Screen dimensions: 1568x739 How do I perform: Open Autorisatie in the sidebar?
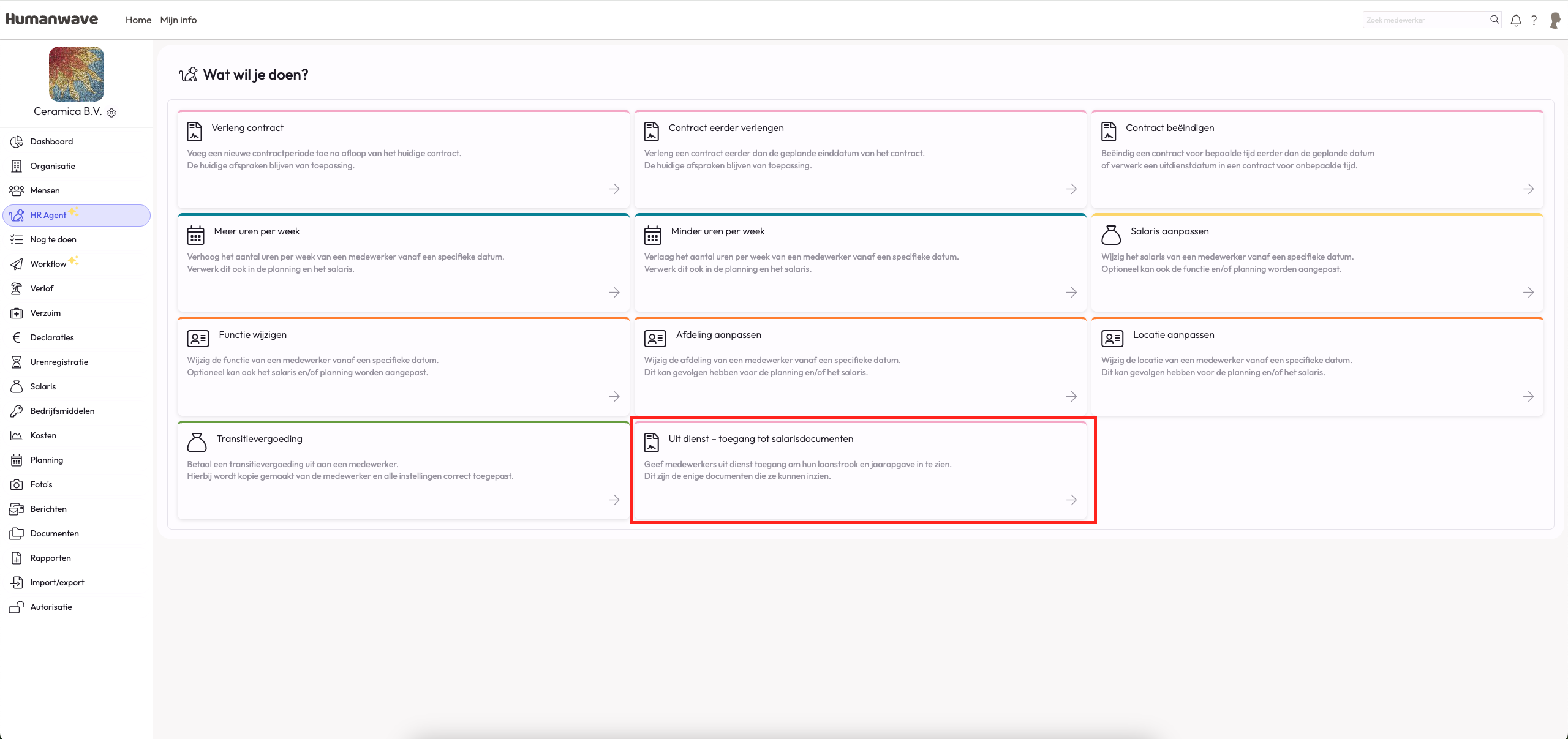[x=51, y=607]
